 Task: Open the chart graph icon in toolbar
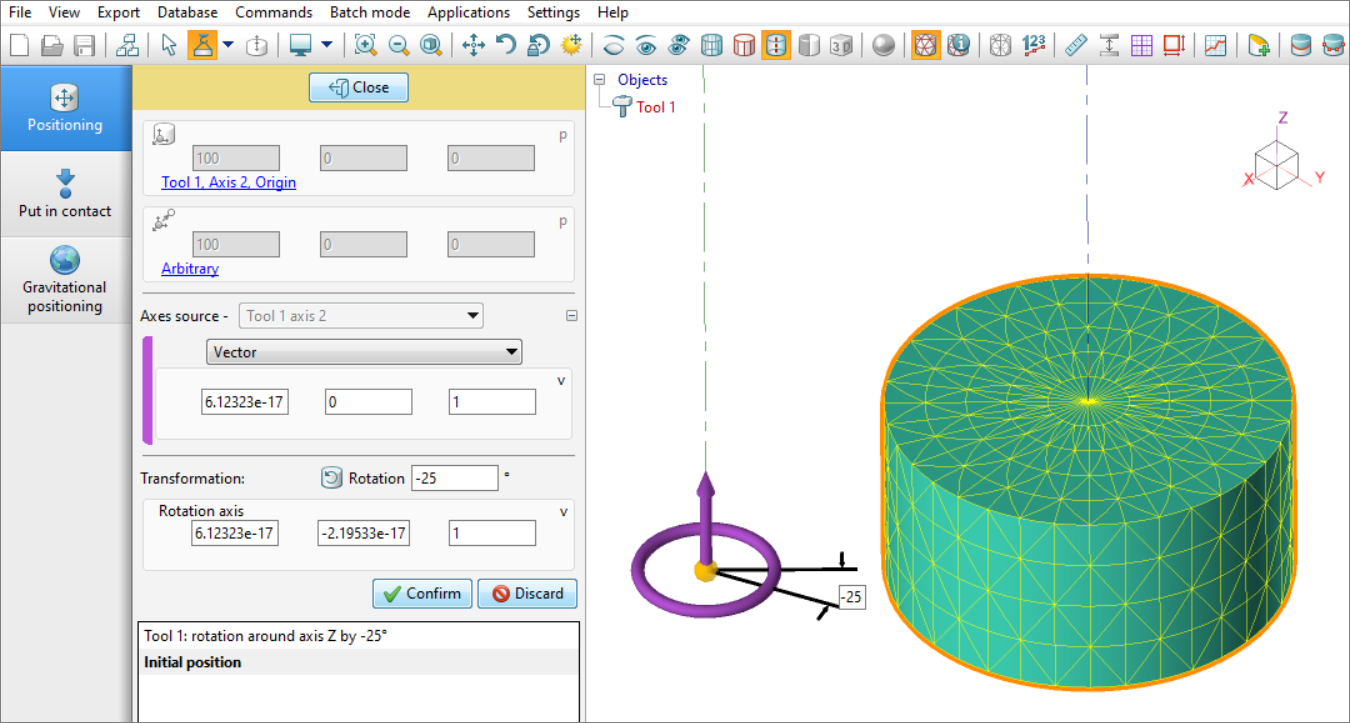(1215, 45)
